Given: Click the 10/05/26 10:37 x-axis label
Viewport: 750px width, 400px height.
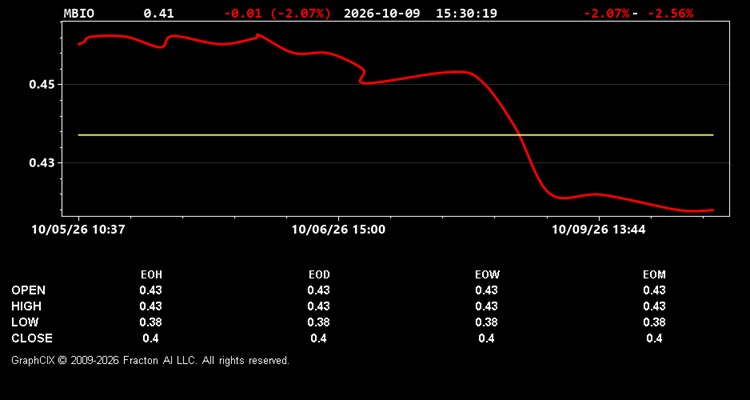Looking at the screenshot, I should pos(78,230).
